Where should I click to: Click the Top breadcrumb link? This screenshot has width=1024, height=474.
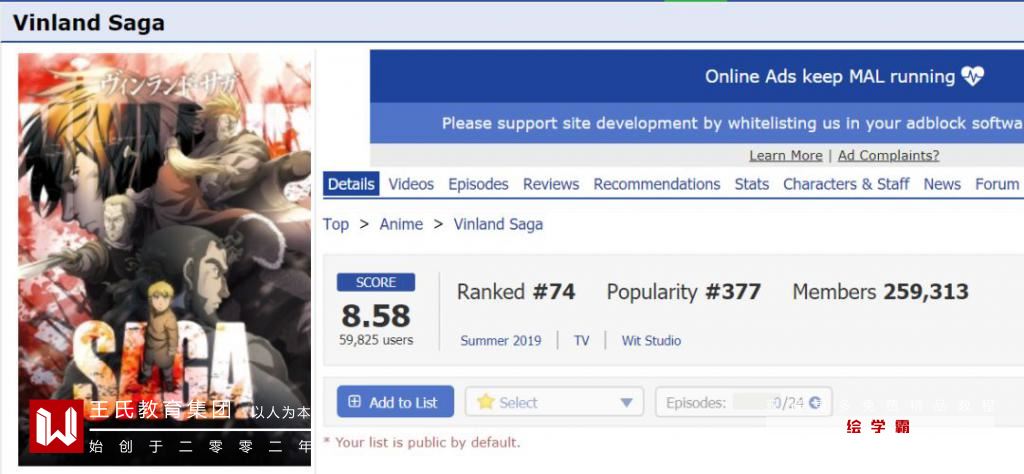(x=336, y=225)
